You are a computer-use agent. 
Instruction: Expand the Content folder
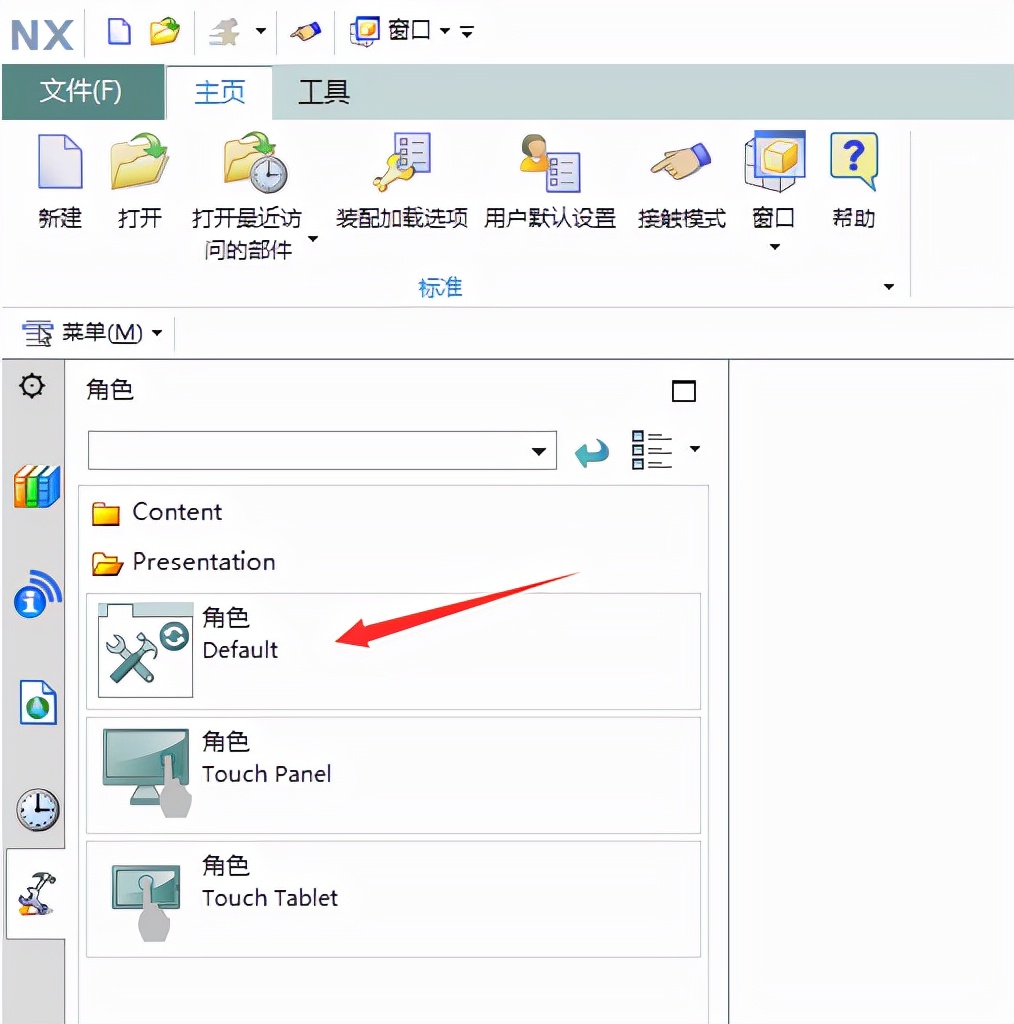(x=157, y=512)
